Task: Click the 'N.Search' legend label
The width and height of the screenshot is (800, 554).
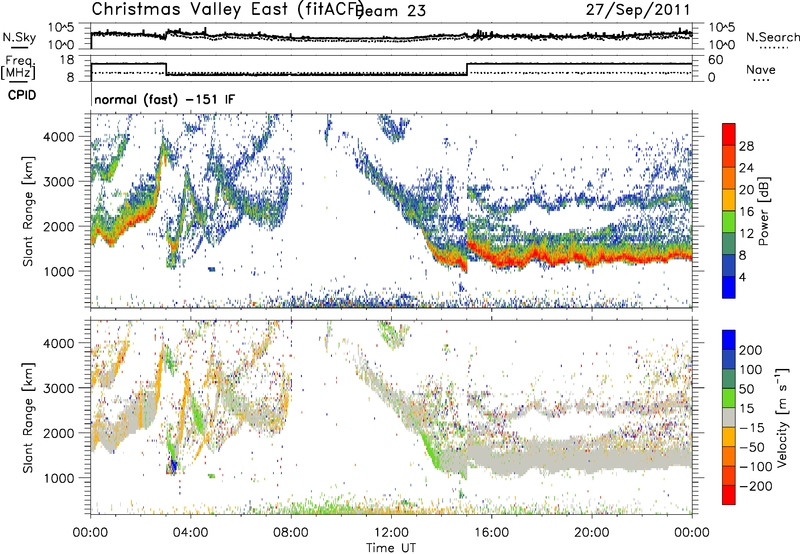Action: tap(772, 37)
